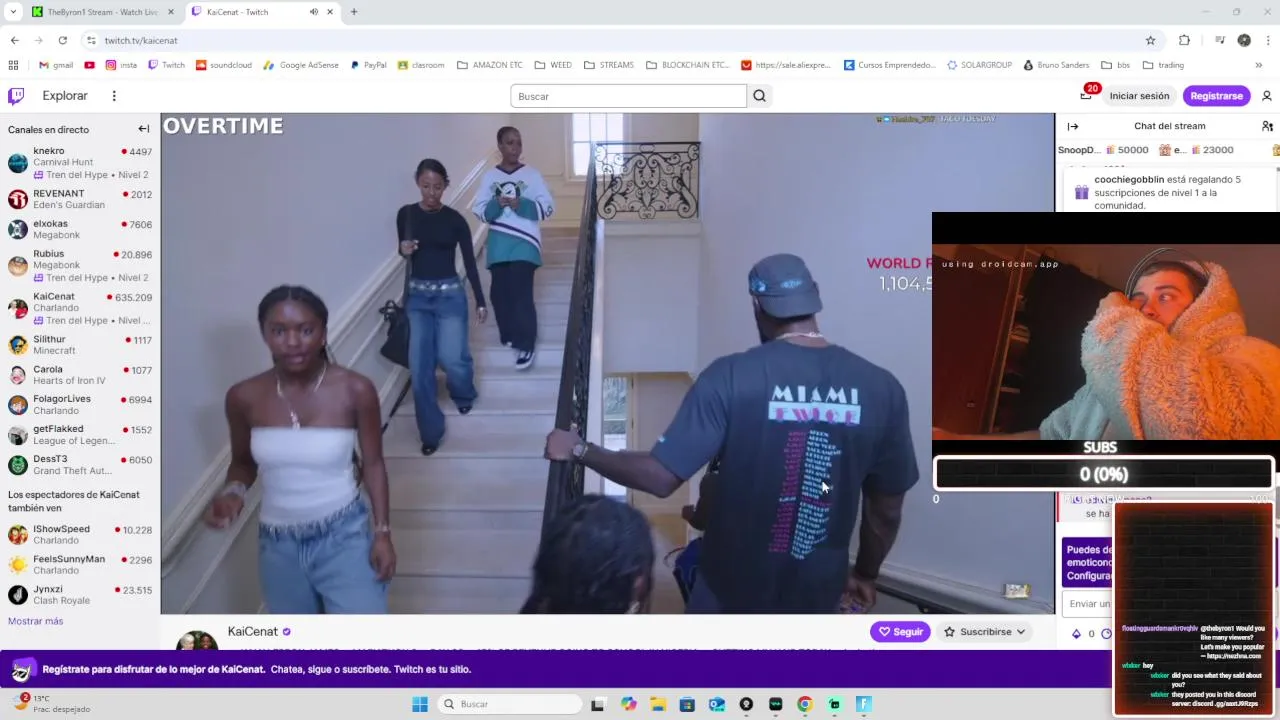
Task: Click the Registrarse button
Action: pos(1216,96)
